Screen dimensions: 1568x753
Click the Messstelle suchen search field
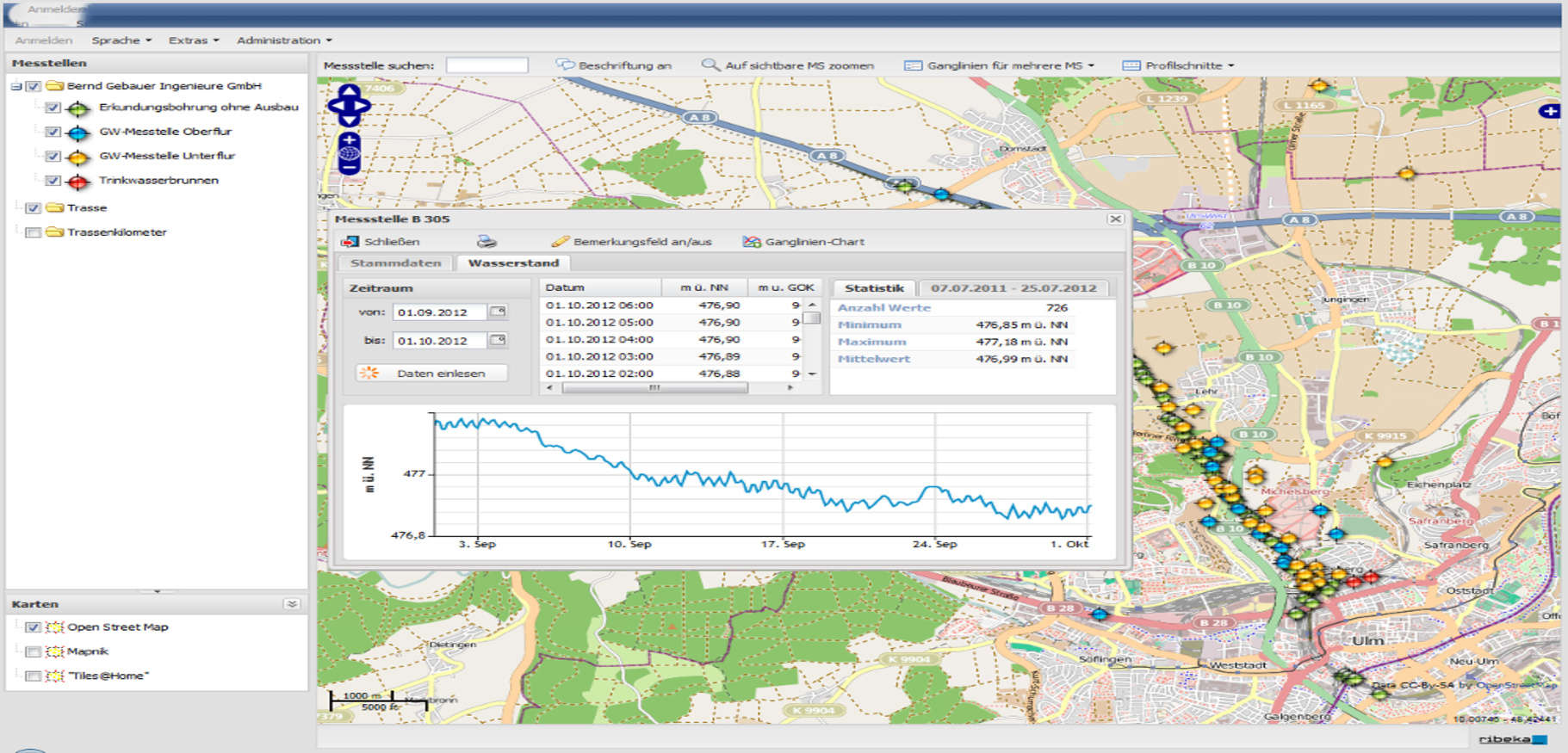[487, 65]
